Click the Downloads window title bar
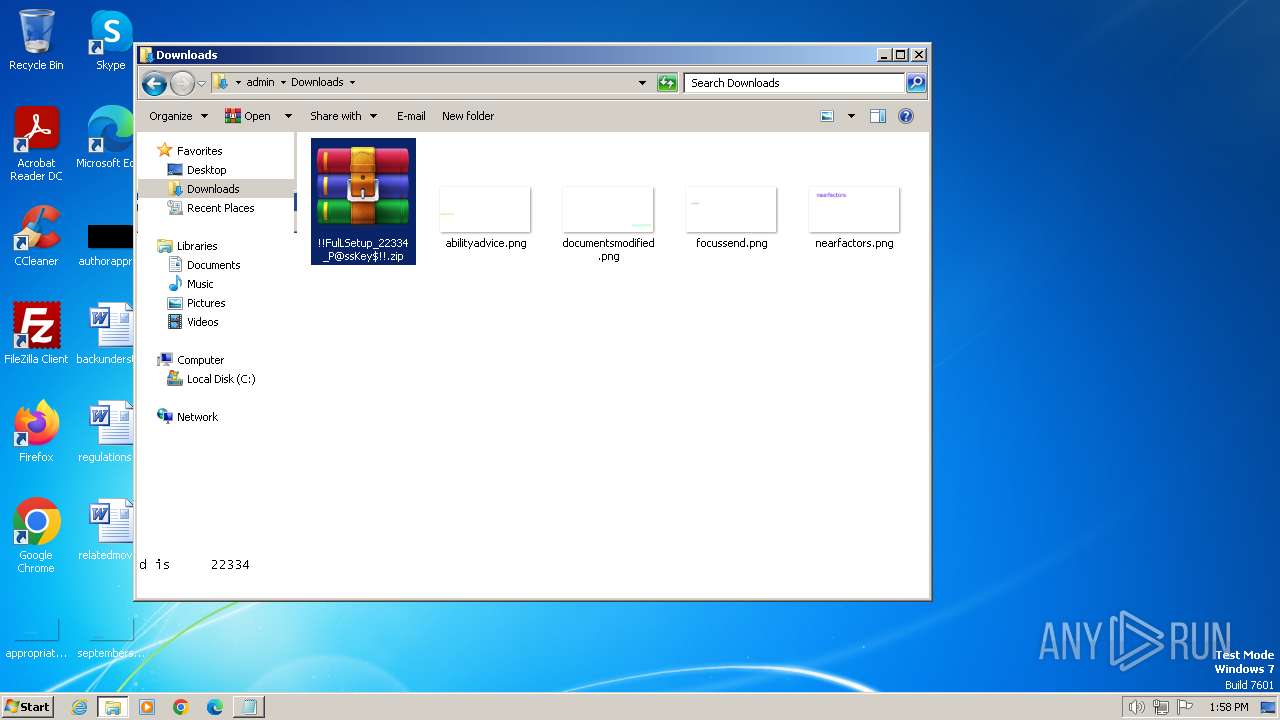Viewport: 1280px width, 720px height. click(x=505, y=55)
